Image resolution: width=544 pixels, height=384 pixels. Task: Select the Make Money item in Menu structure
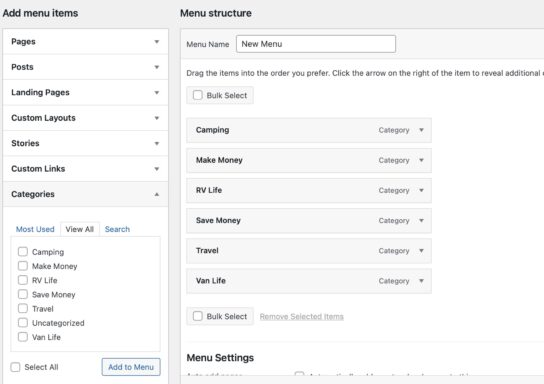click(309, 160)
